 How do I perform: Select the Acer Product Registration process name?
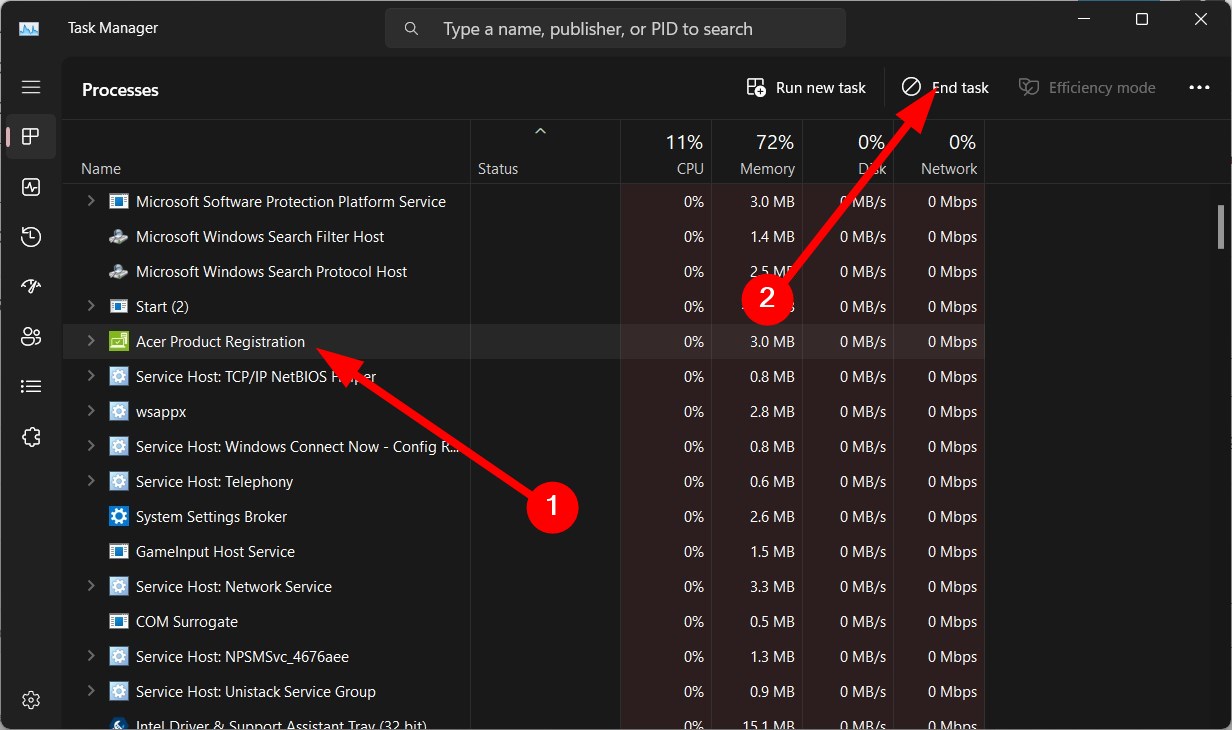pyautogui.click(x=220, y=342)
